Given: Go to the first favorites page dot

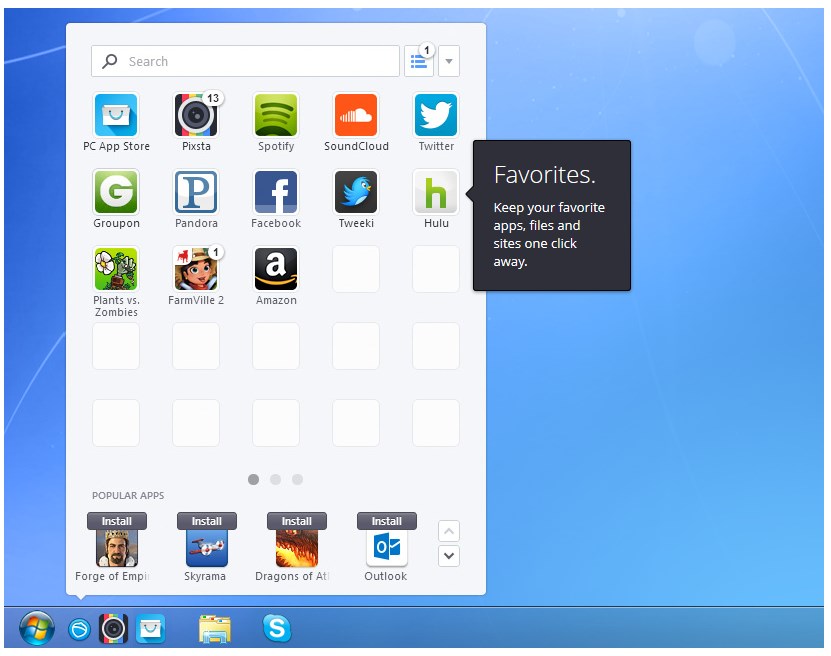Looking at the screenshot, I should 253,480.
